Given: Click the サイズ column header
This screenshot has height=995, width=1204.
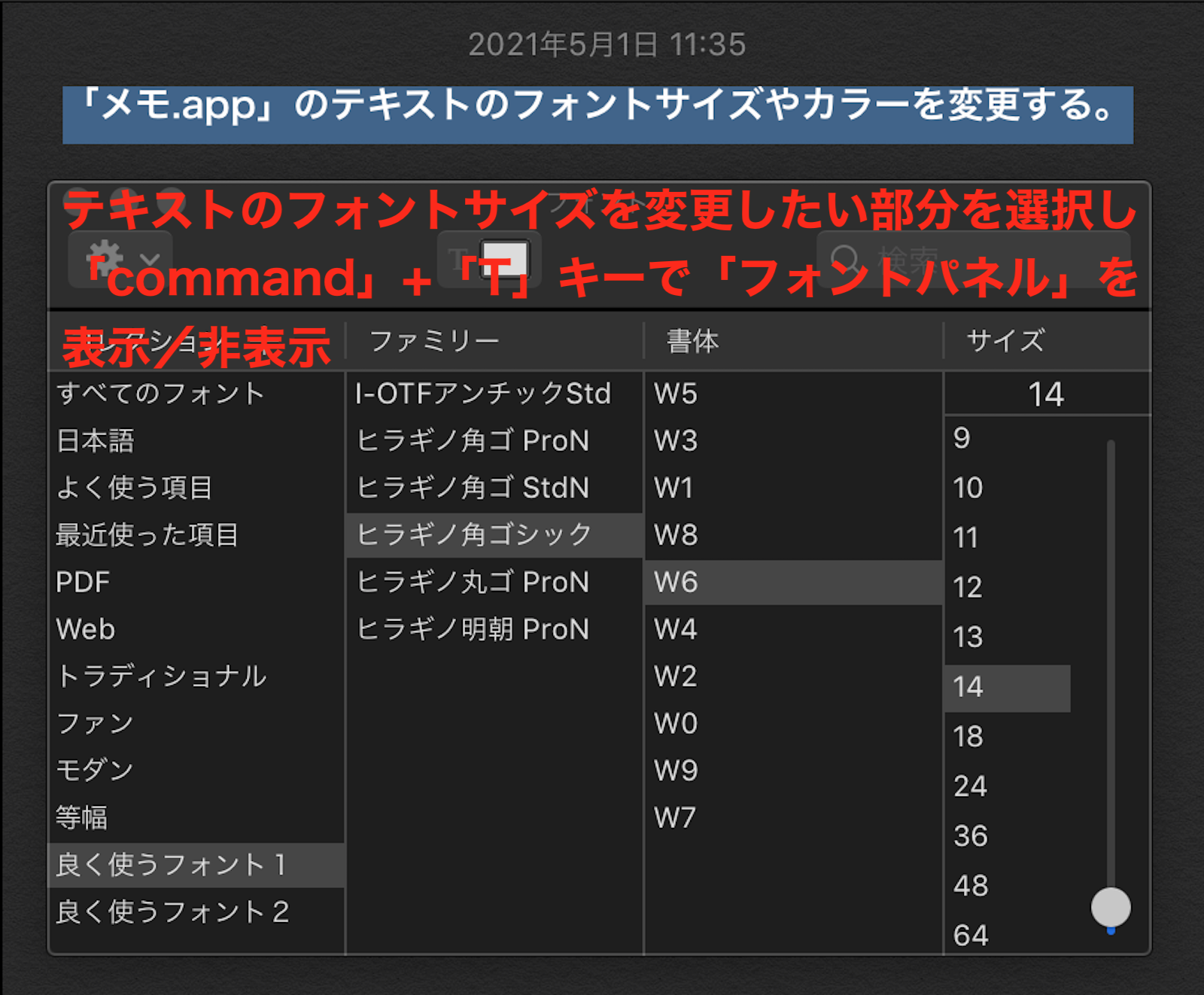Looking at the screenshot, I should [x=1047, y=341].
